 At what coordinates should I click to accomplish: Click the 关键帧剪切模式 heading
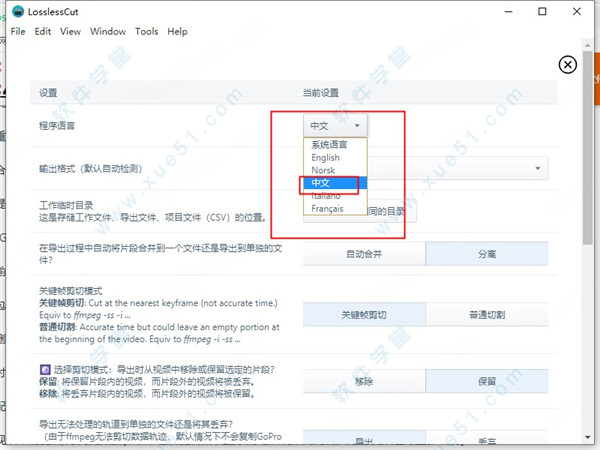[x=71, y=290]
